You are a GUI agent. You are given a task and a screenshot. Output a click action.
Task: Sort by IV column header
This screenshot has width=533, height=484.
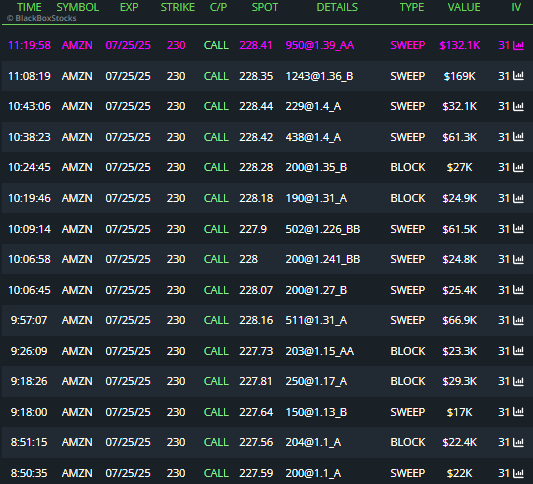(x=516, y=7)
